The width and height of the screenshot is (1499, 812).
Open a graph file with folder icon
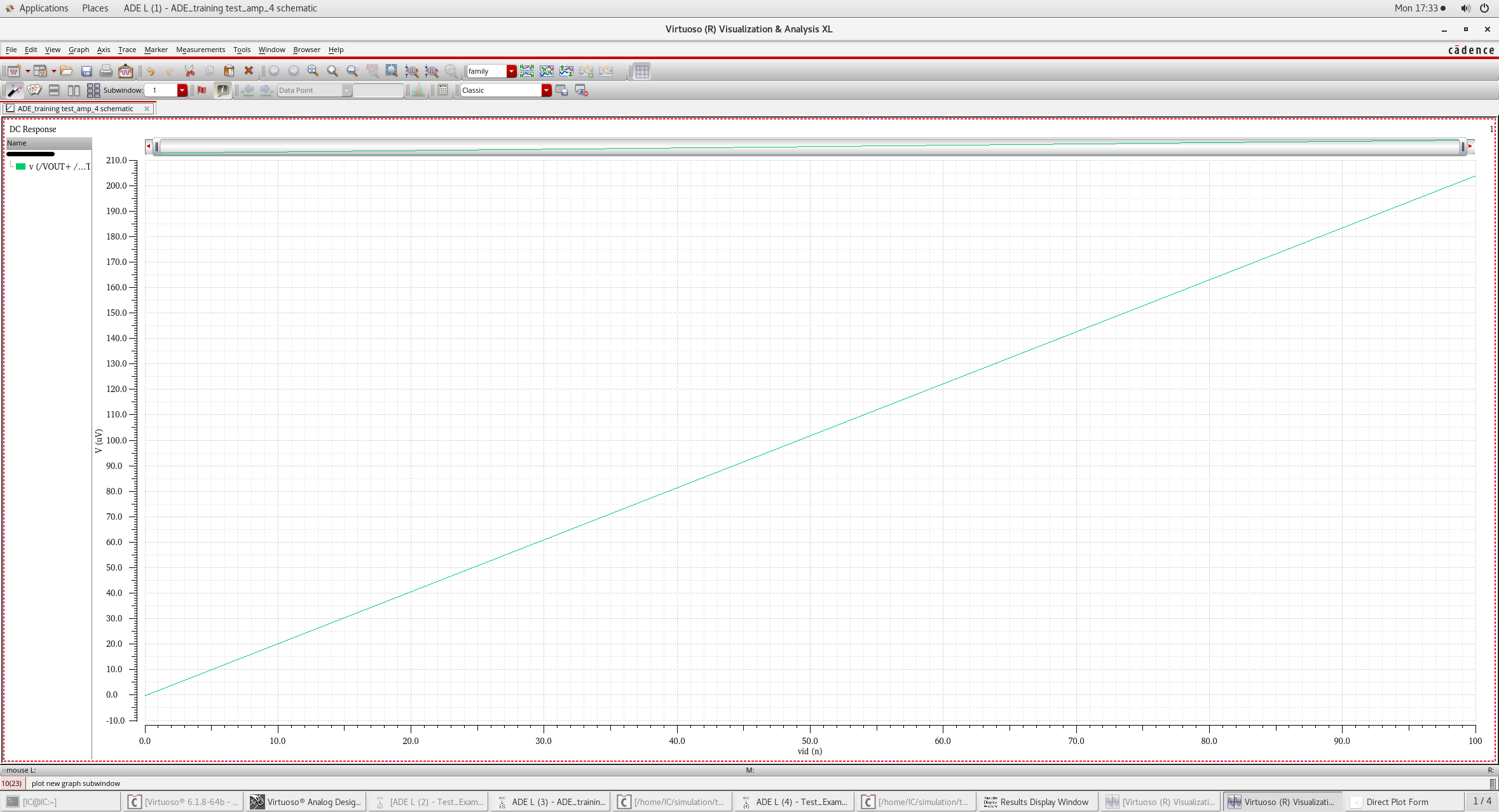click(x=66, y=71)
